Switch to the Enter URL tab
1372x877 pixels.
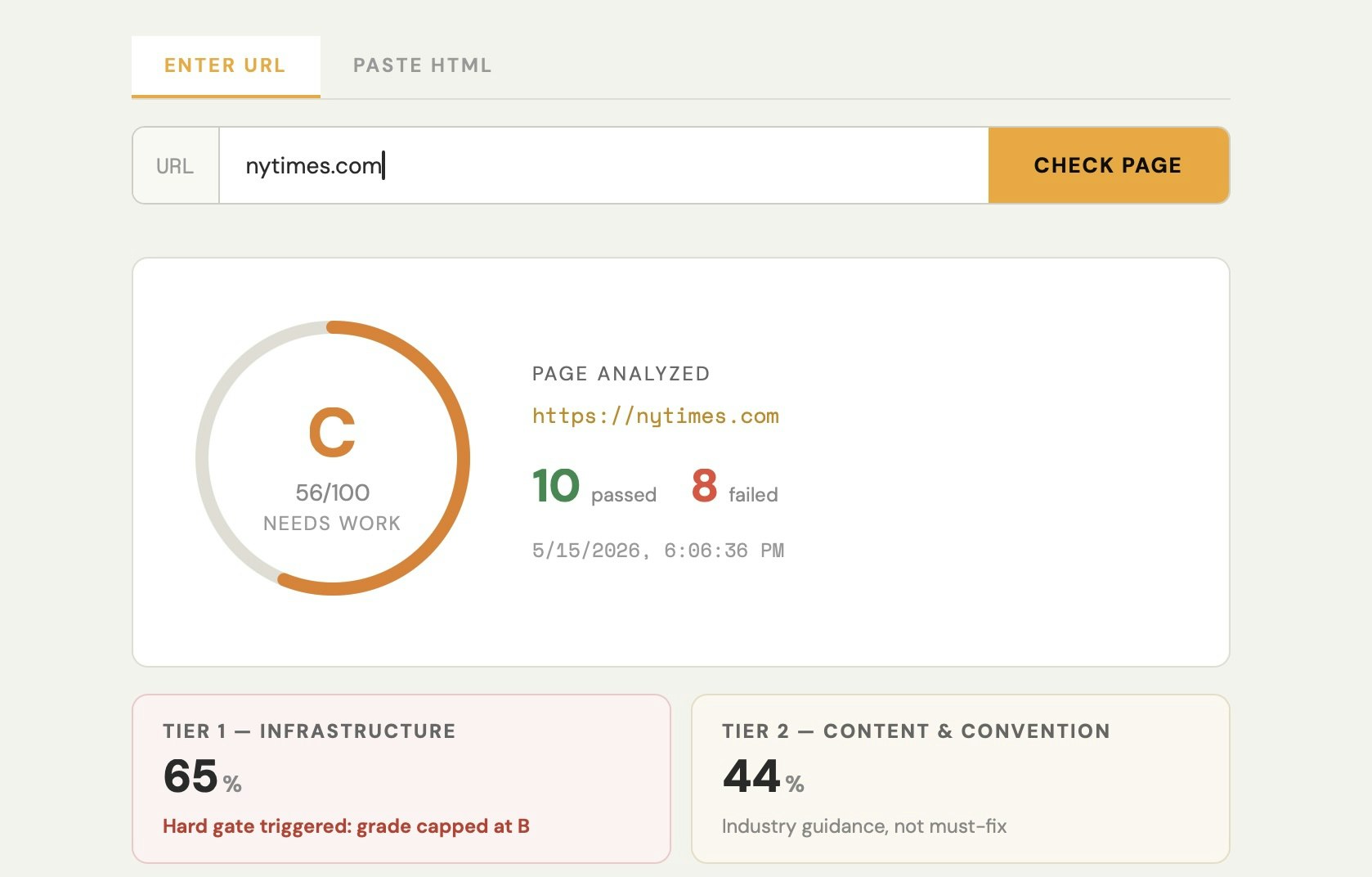pos(226,65)
